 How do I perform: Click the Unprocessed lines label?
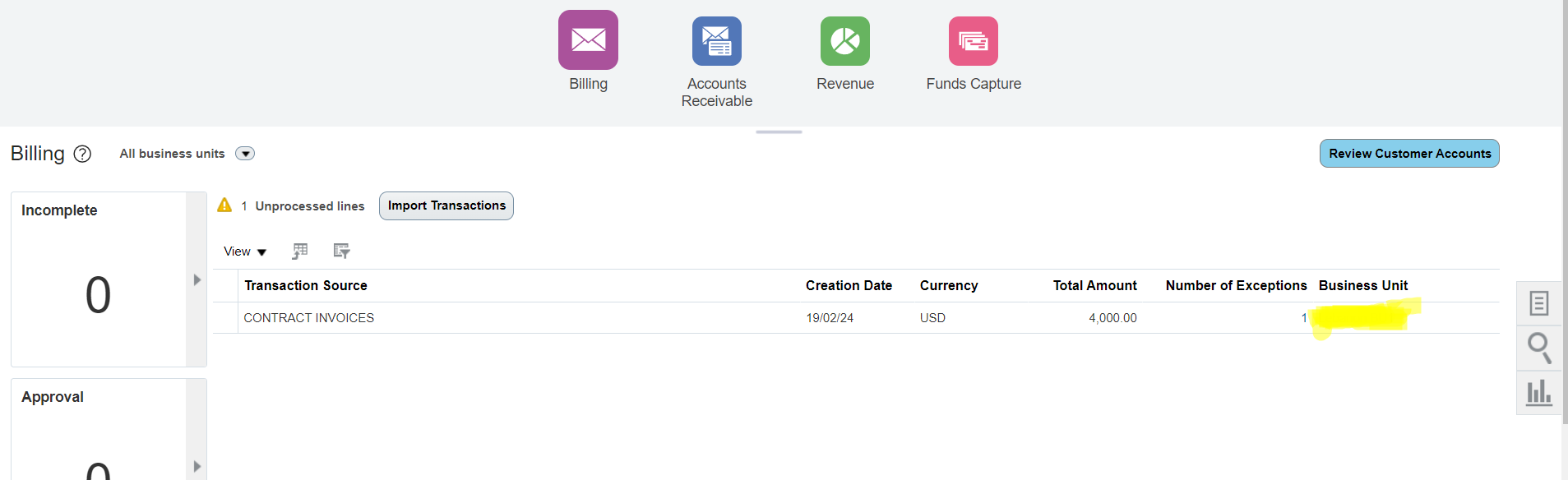310,206
